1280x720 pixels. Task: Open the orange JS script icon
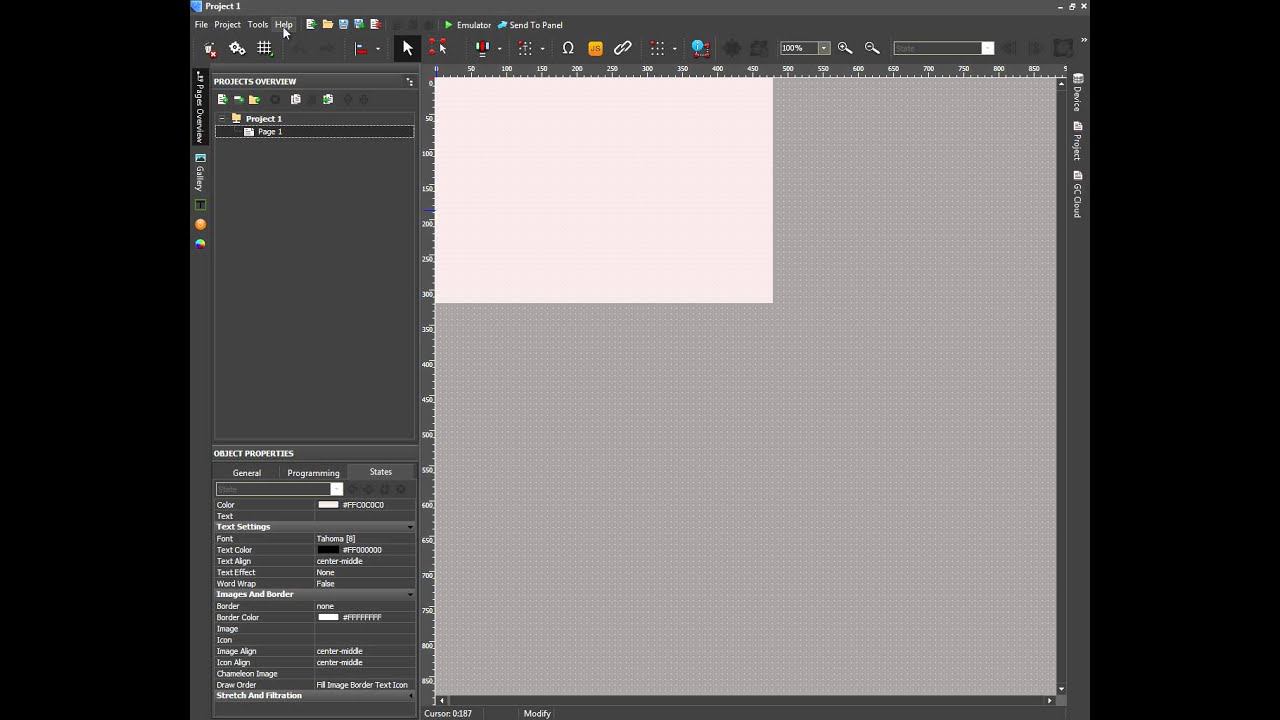click(595, 48)
